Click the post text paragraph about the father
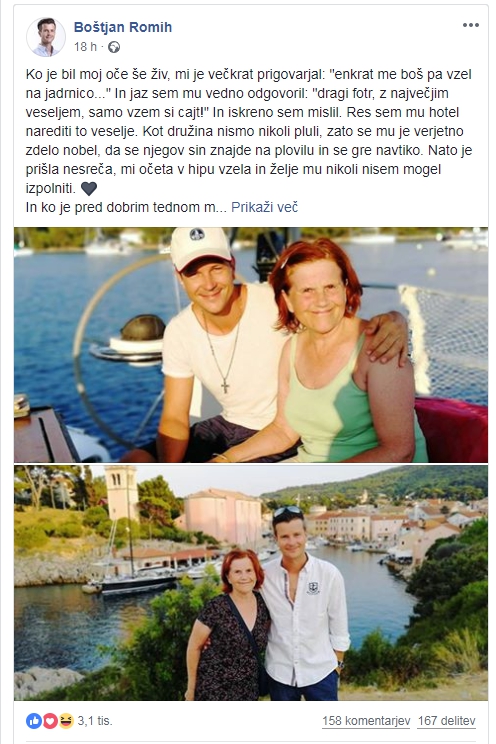This screenshot has width=496, height=744. pos(249,131)
